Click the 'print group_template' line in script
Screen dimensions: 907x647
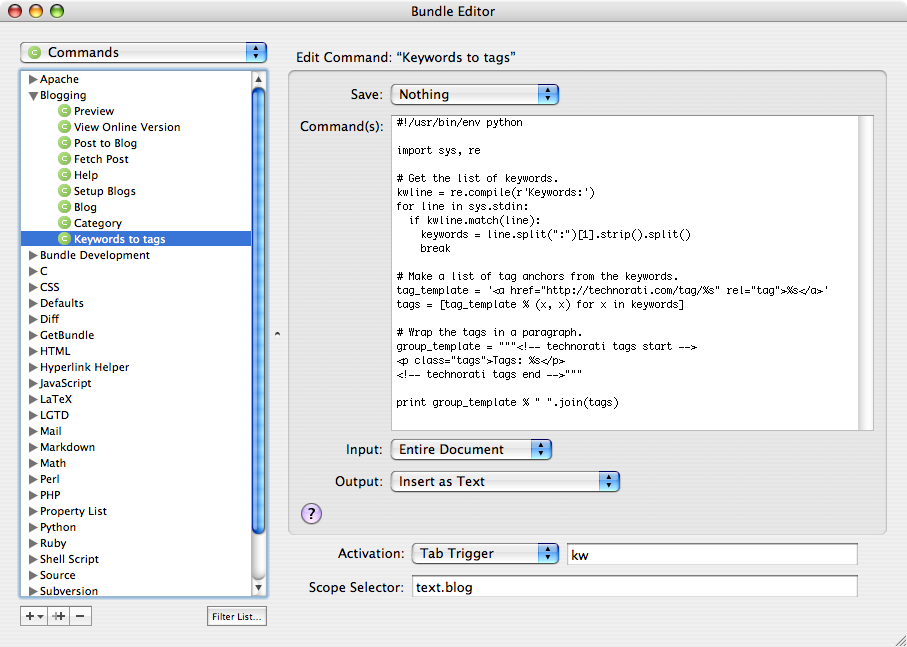tap(507, 402)
